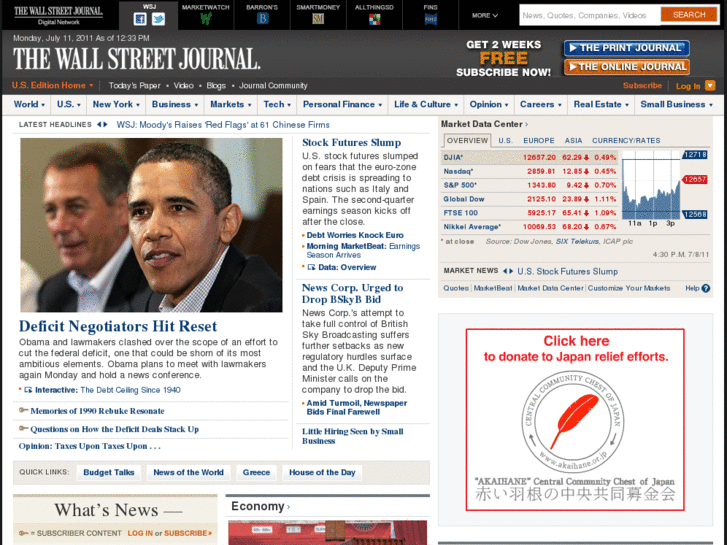Viewport: 727px width, 545px height.
Task: Show next latest headline arrow
Action: 105,124
